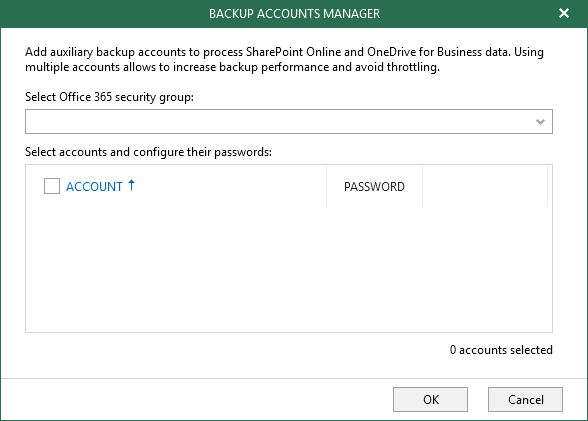
Task: Click the divider at the last column's right edge
Action: click(x=548, y=186)
